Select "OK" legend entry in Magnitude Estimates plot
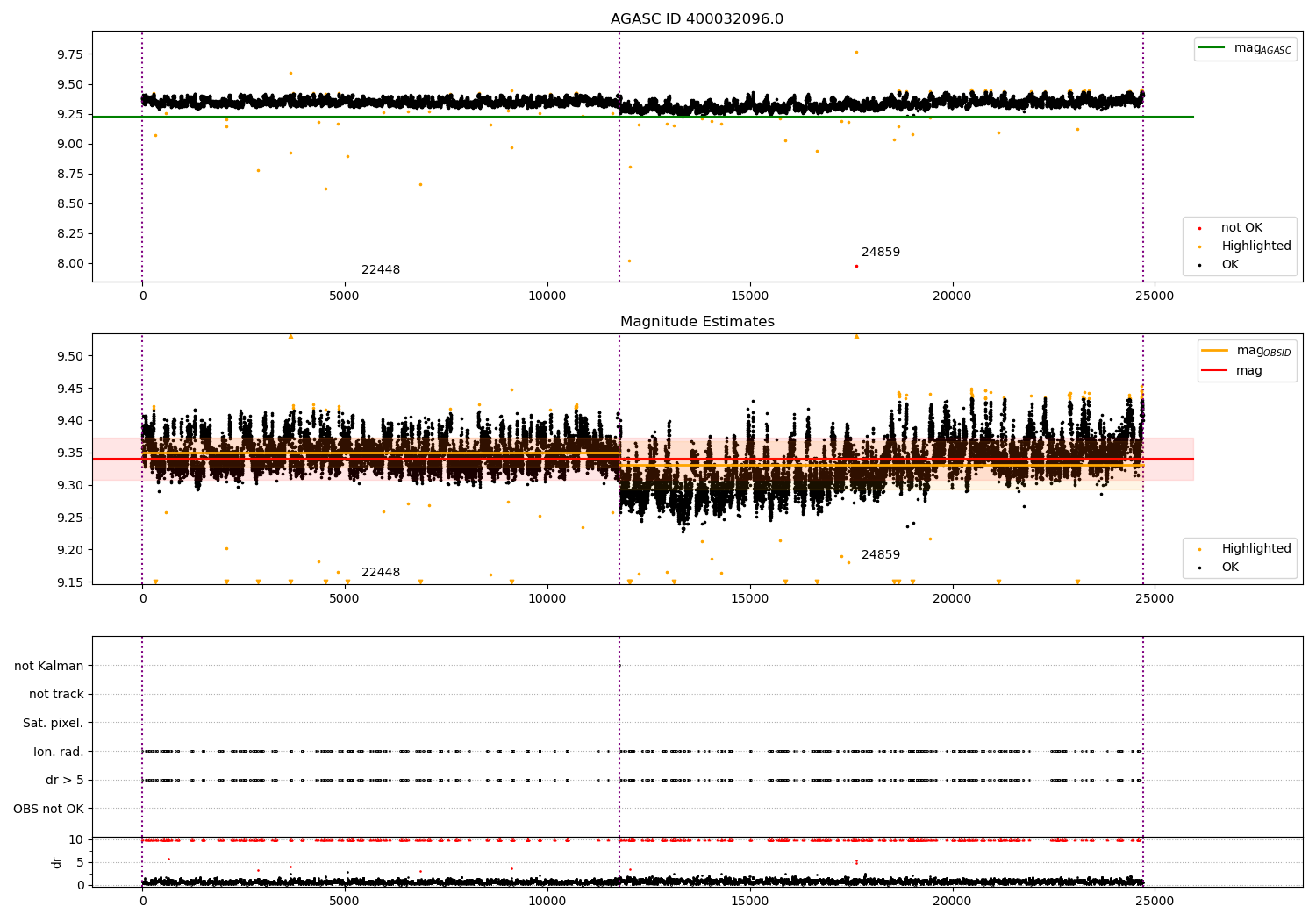1316x921 pixels. [x=1230, y=568]
